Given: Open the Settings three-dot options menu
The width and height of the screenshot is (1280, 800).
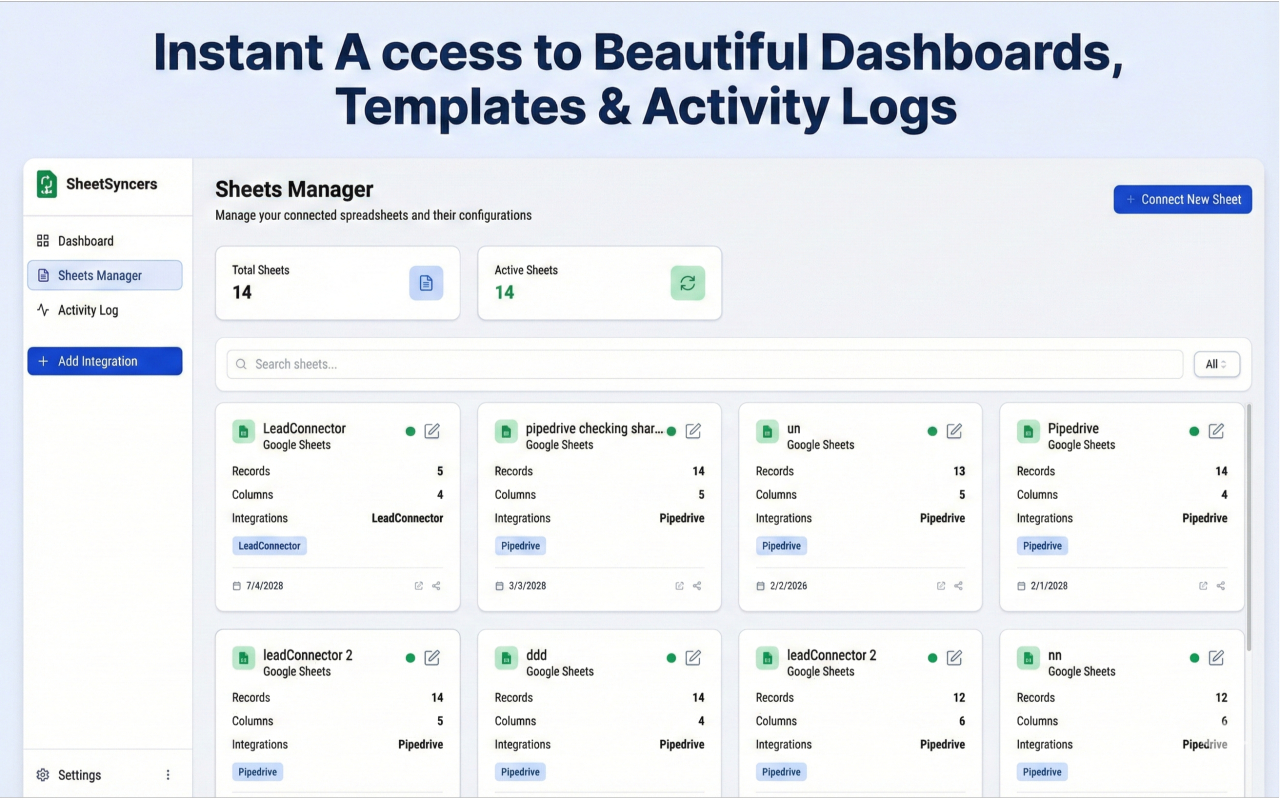Looking at the screenshot, I should [168, 775].
